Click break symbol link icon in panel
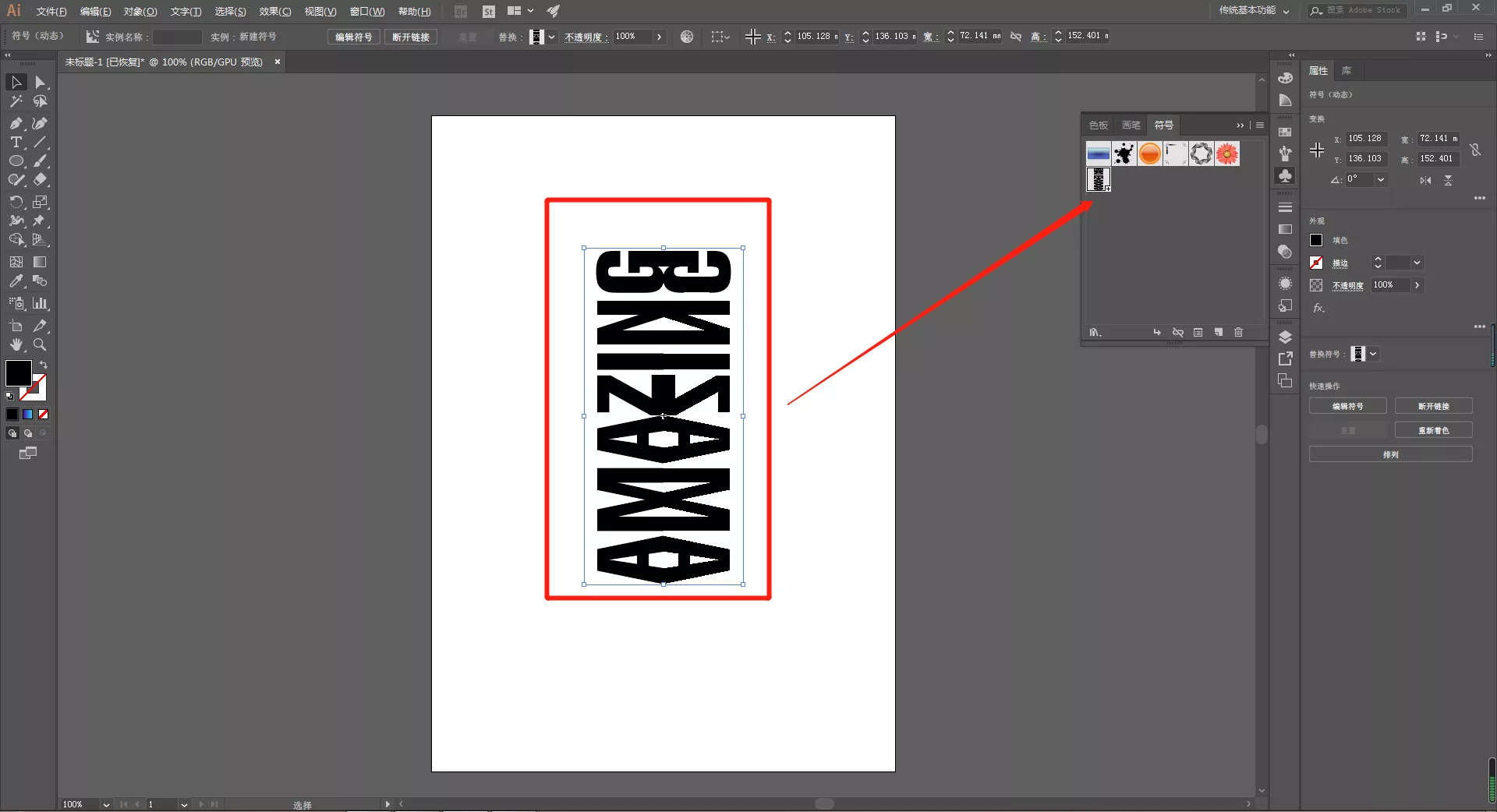 point(1178,333)
